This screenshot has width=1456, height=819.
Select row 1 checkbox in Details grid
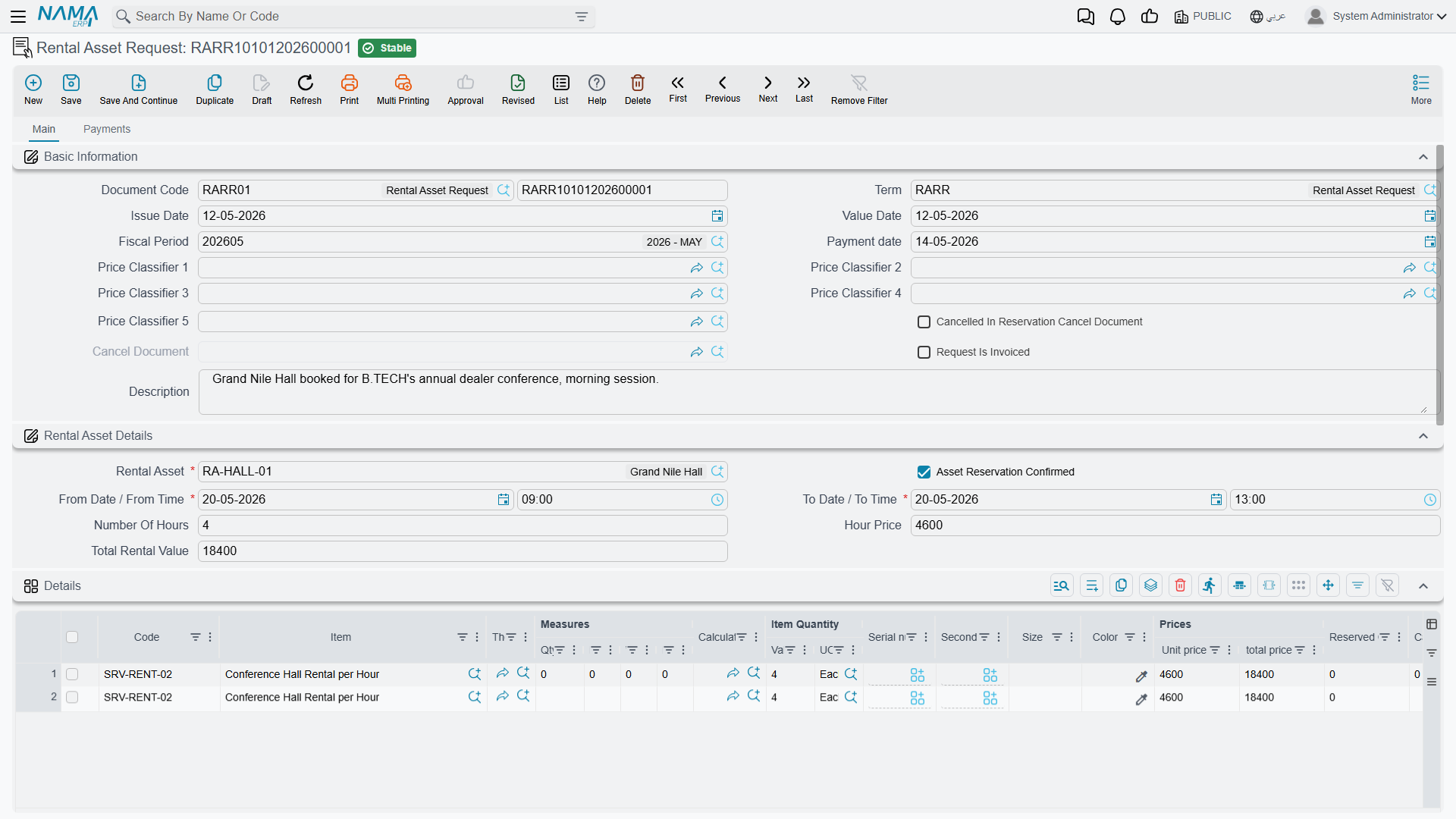tap(72, 674)
